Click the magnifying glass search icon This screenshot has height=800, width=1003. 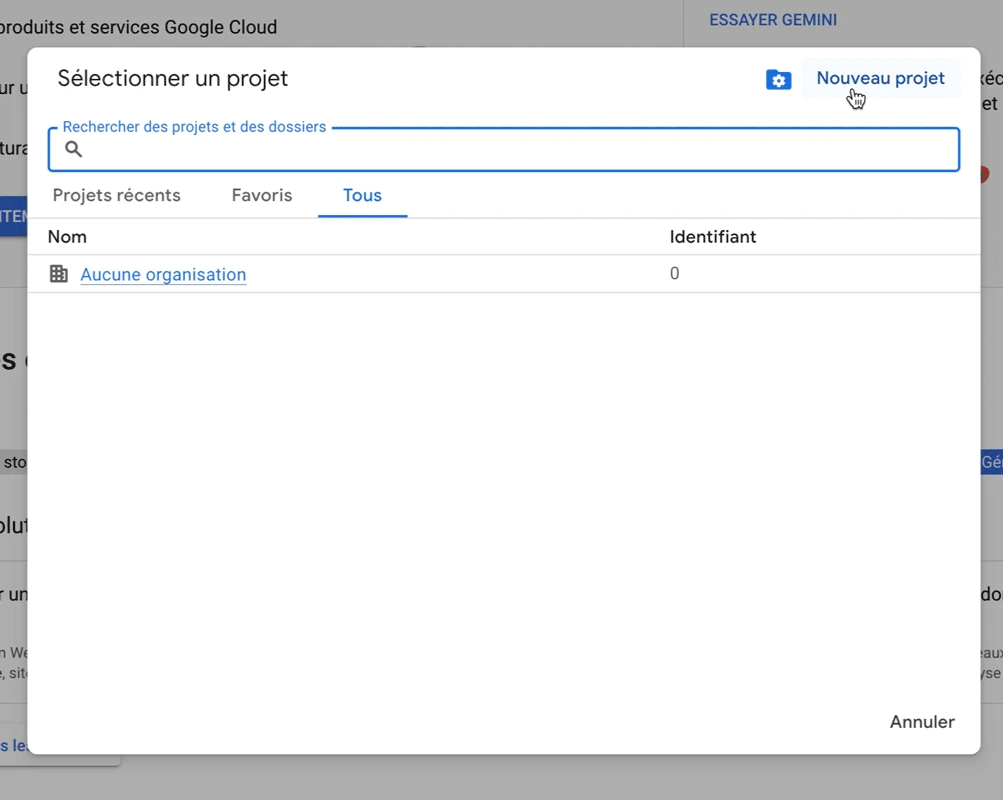[73, 150]
